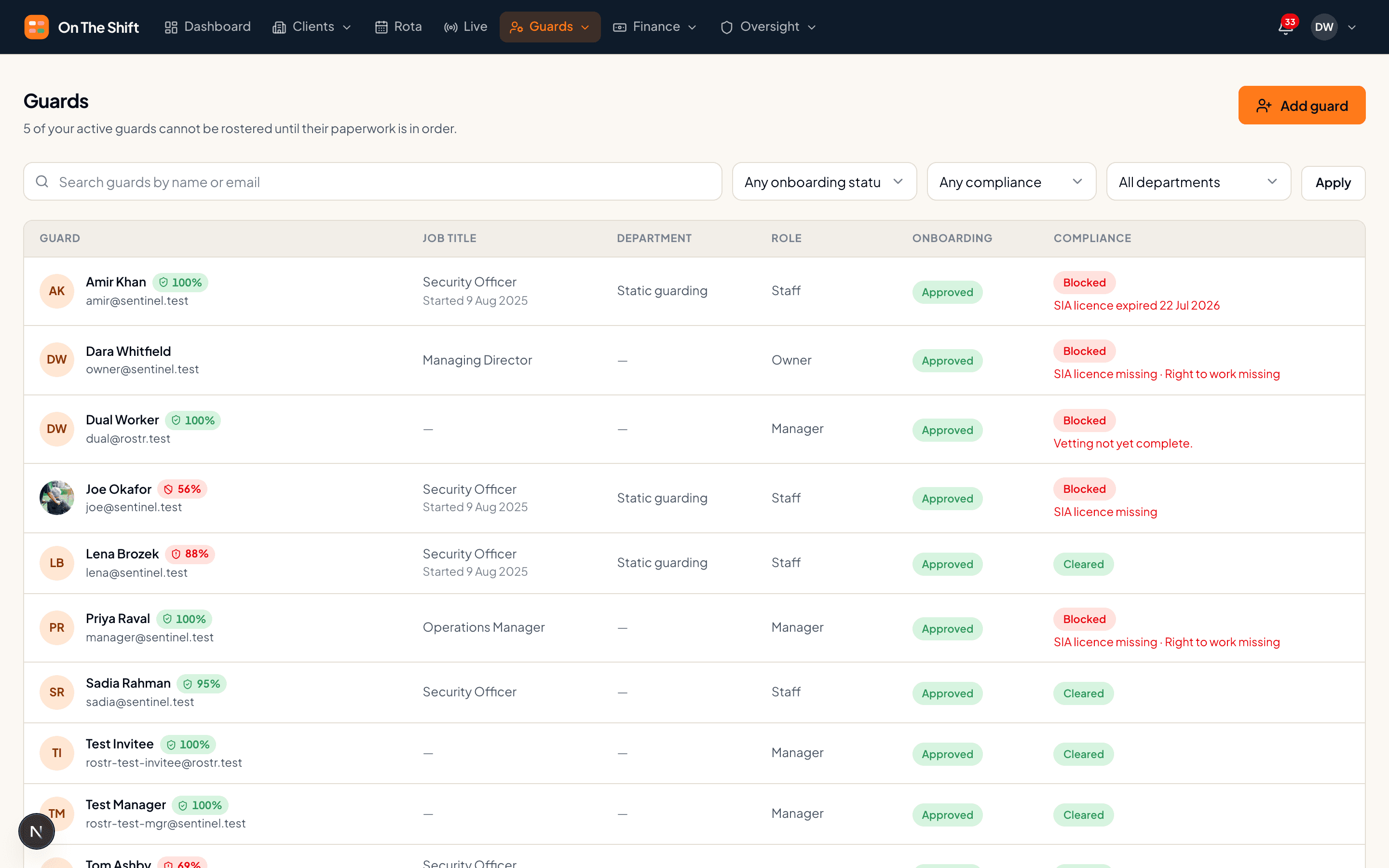1389x868 pixels.
Task: Click 'SIA licence expired 22 Jul 2026'
Action: (x=1136, y=305)
